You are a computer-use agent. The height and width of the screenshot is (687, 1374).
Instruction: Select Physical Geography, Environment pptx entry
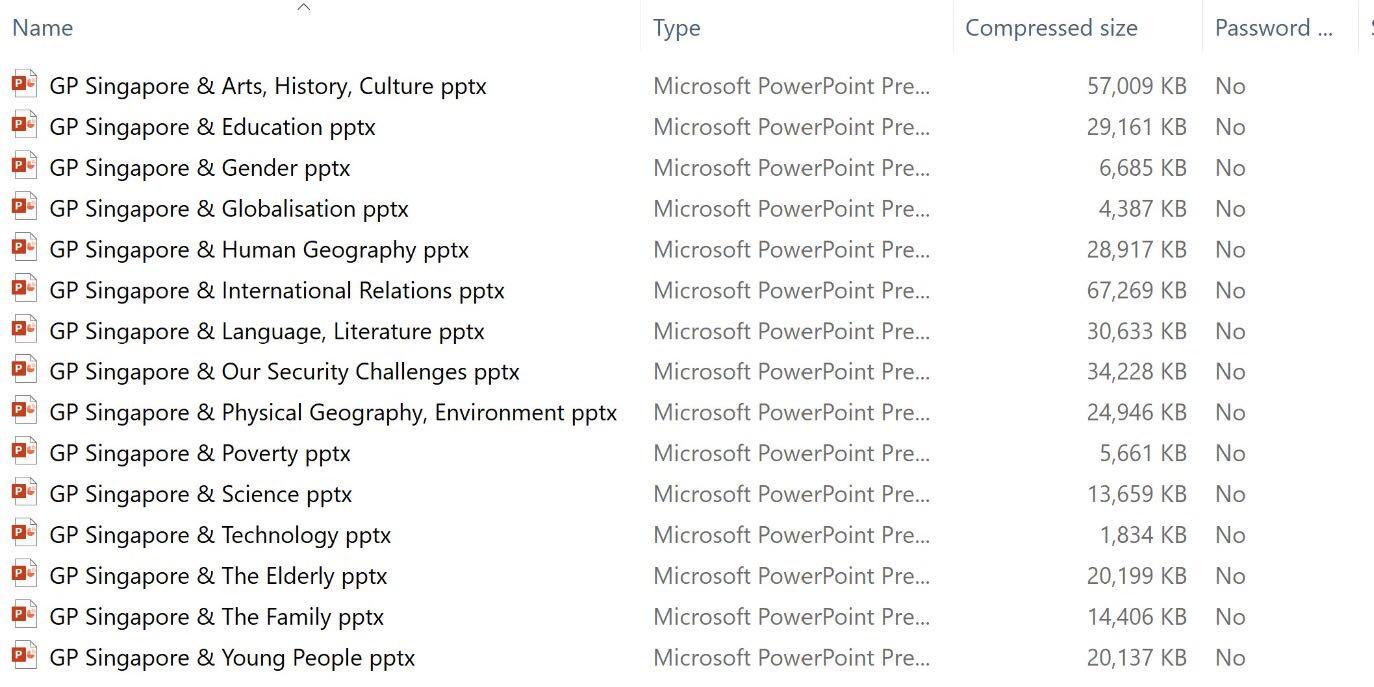point(333,413)
